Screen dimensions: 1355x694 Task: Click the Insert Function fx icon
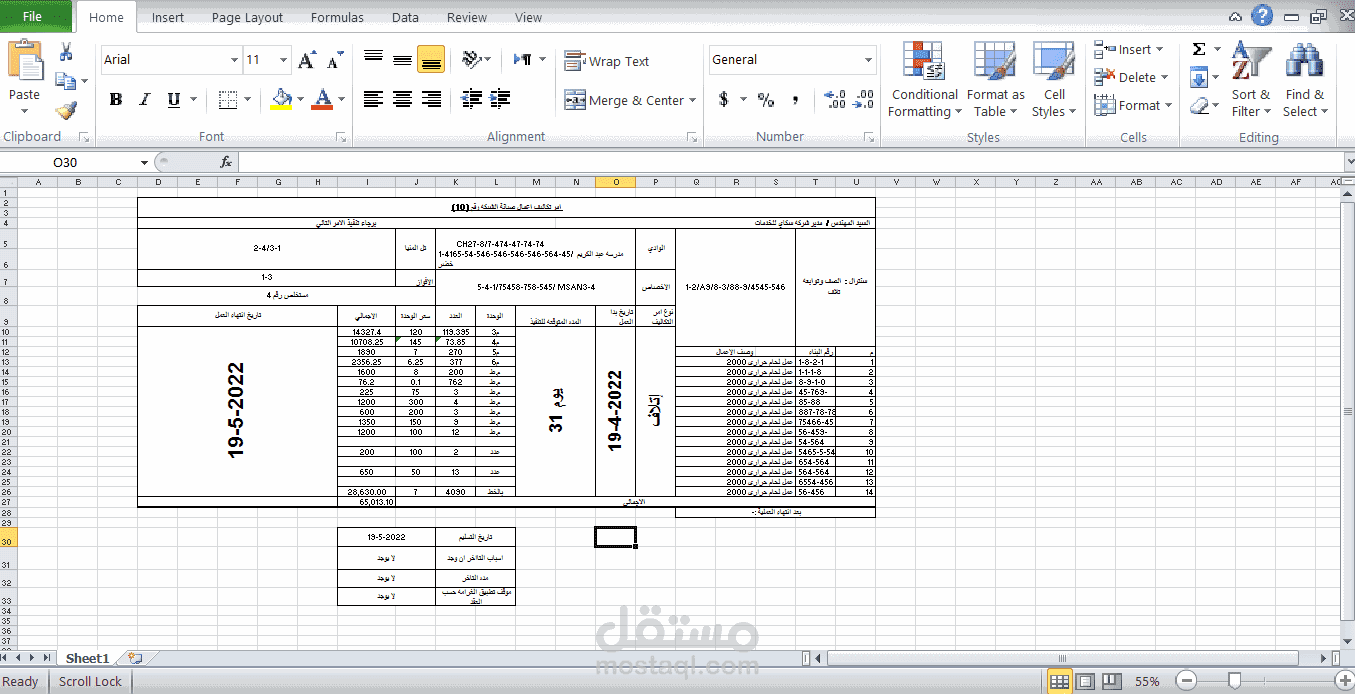[226, 162]
